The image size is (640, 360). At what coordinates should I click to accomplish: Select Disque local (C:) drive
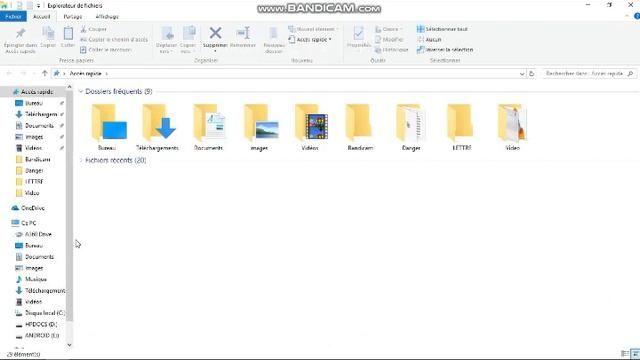click(x=40, y=313)
